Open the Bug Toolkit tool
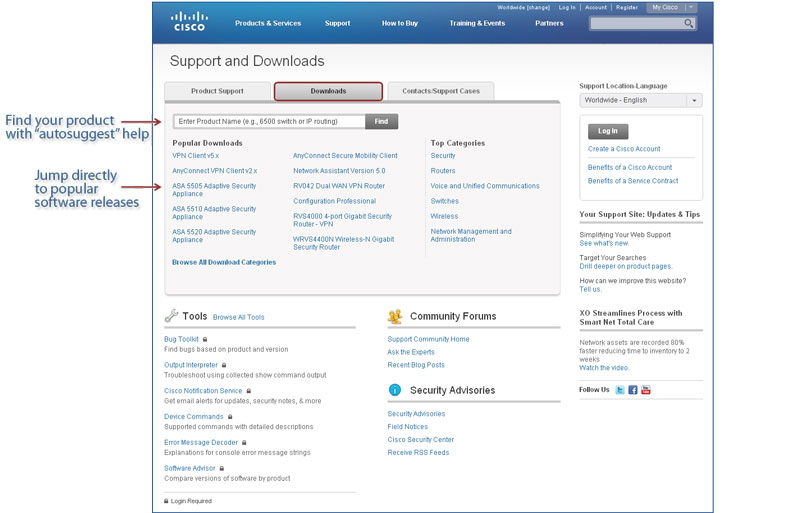This screenshot has height=513, width=800. tap(181, 339)
